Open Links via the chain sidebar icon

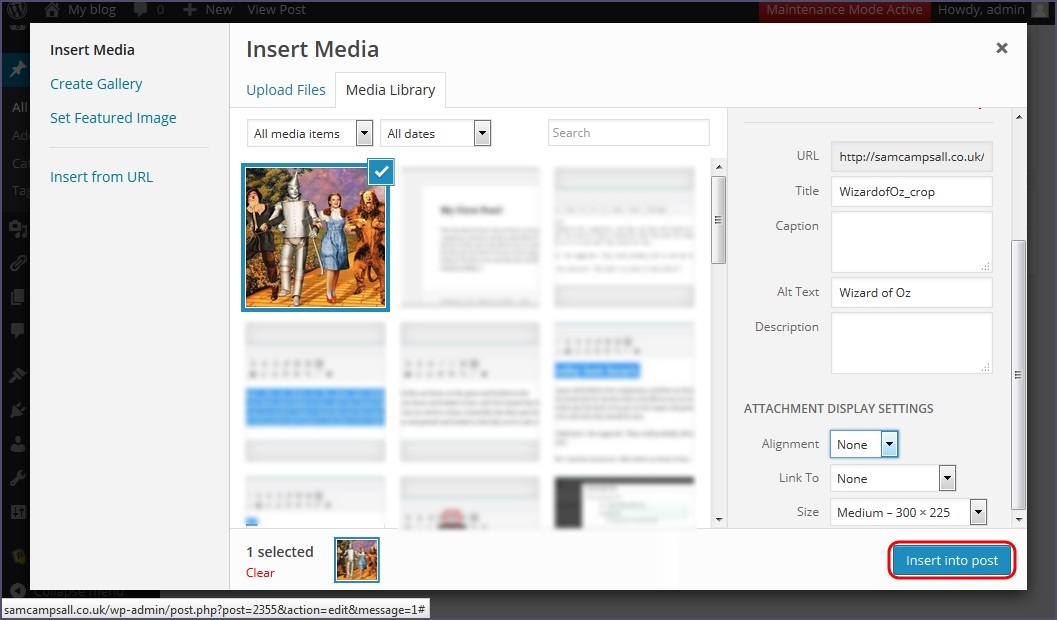(x=17, y=264)
